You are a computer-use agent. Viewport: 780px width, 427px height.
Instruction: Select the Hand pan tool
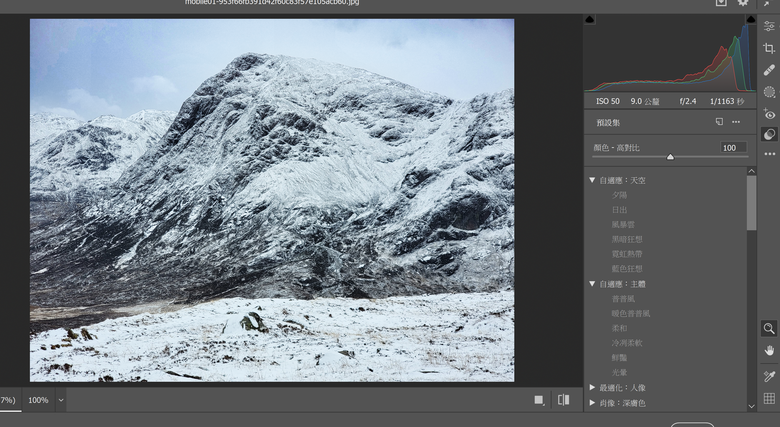769,350
